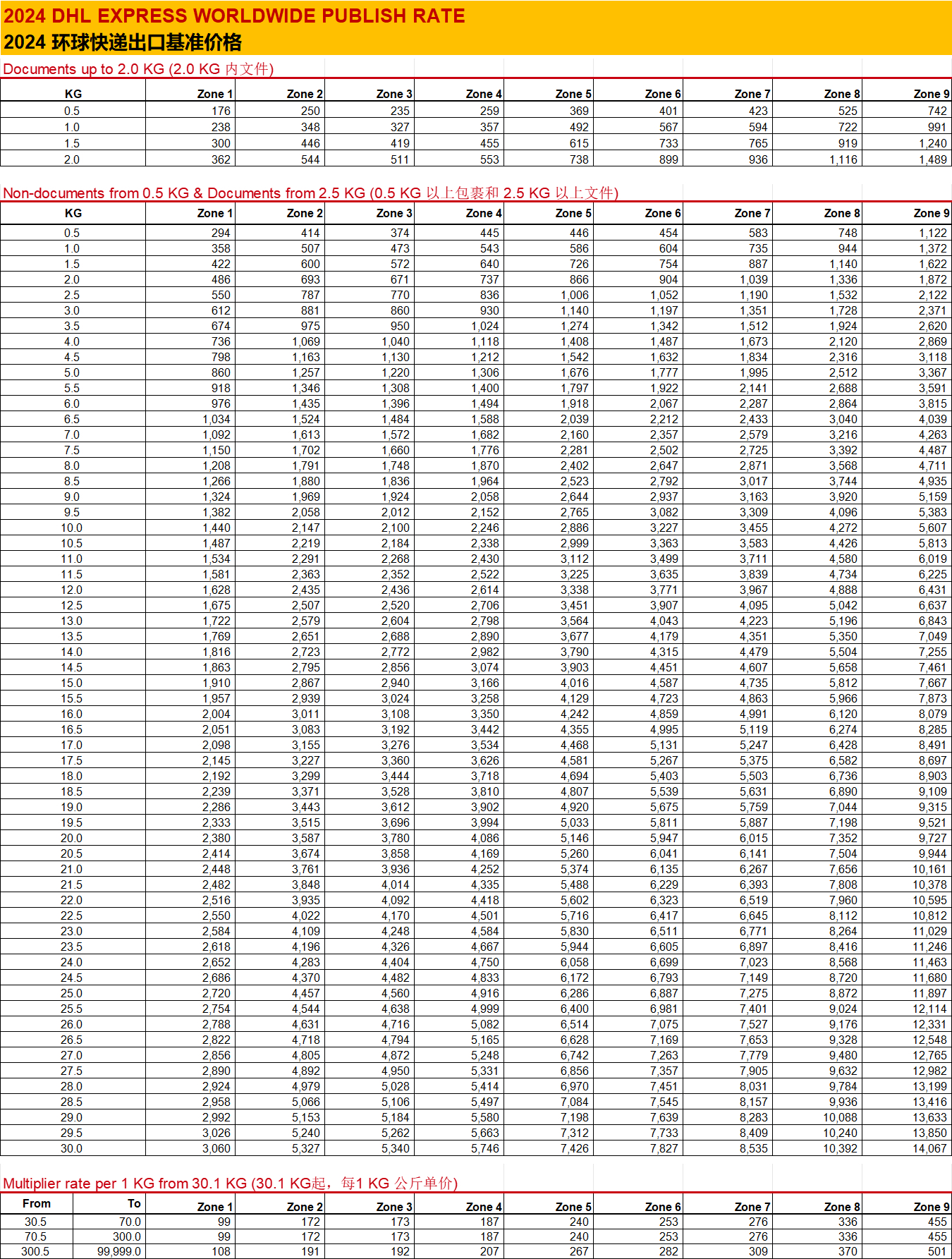Click the 5.0 KG Zone 7 rate 1,995
Viewport: 952px width, 1259px height.
click(754, 372)
